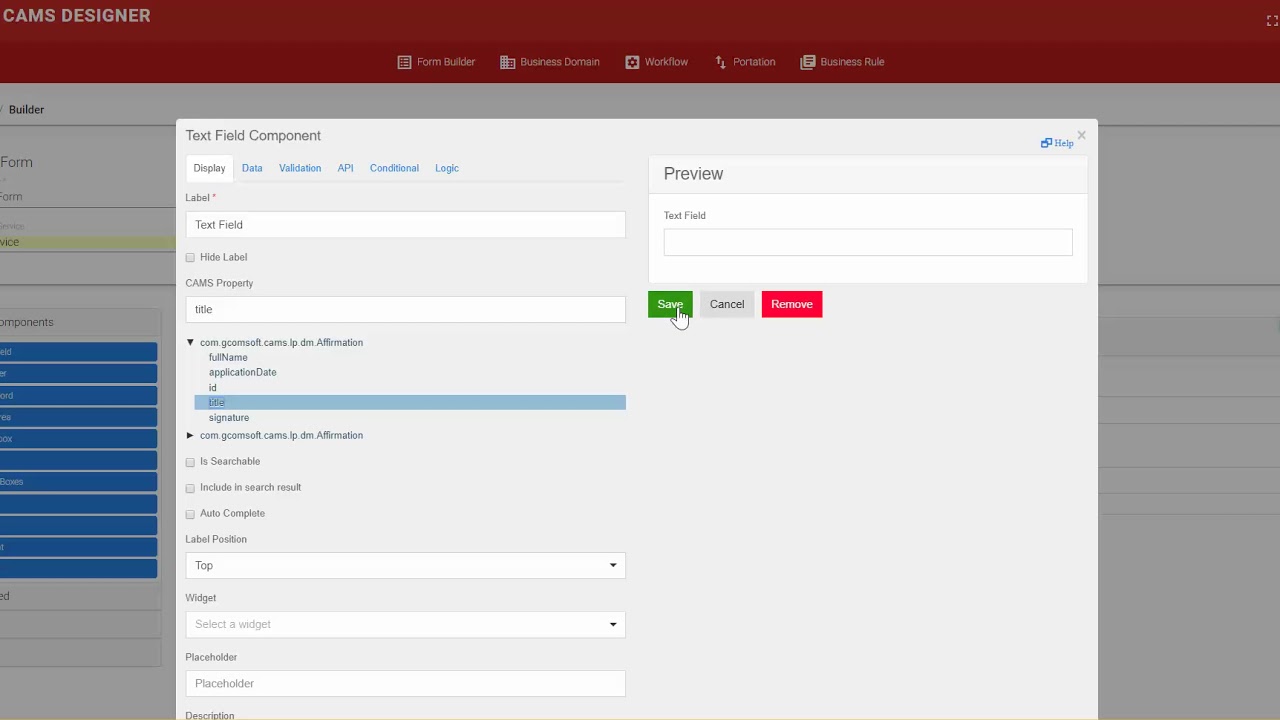Open the Business Domain menu

click(x=550, y=62)
